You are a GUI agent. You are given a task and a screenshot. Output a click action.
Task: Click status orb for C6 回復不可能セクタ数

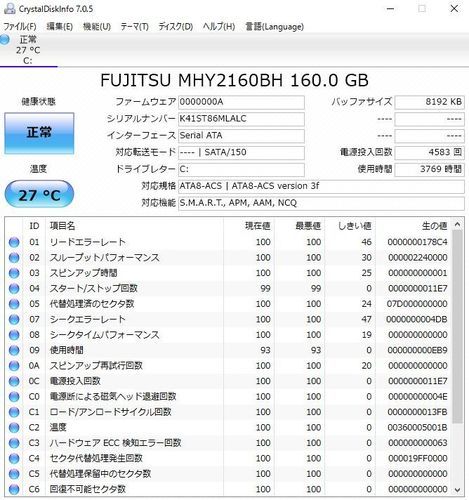click(14, 489)
